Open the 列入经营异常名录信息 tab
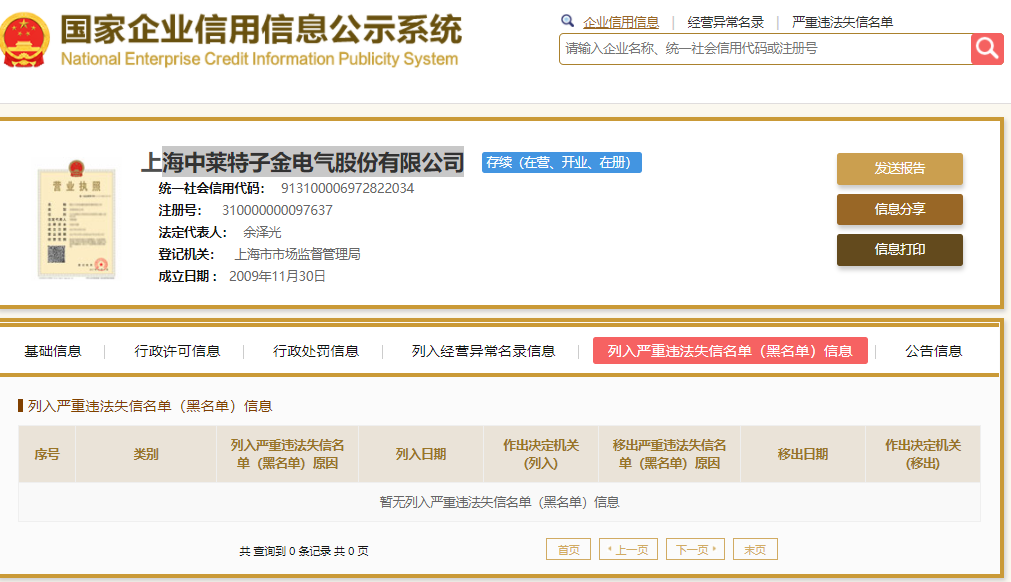 484,351
